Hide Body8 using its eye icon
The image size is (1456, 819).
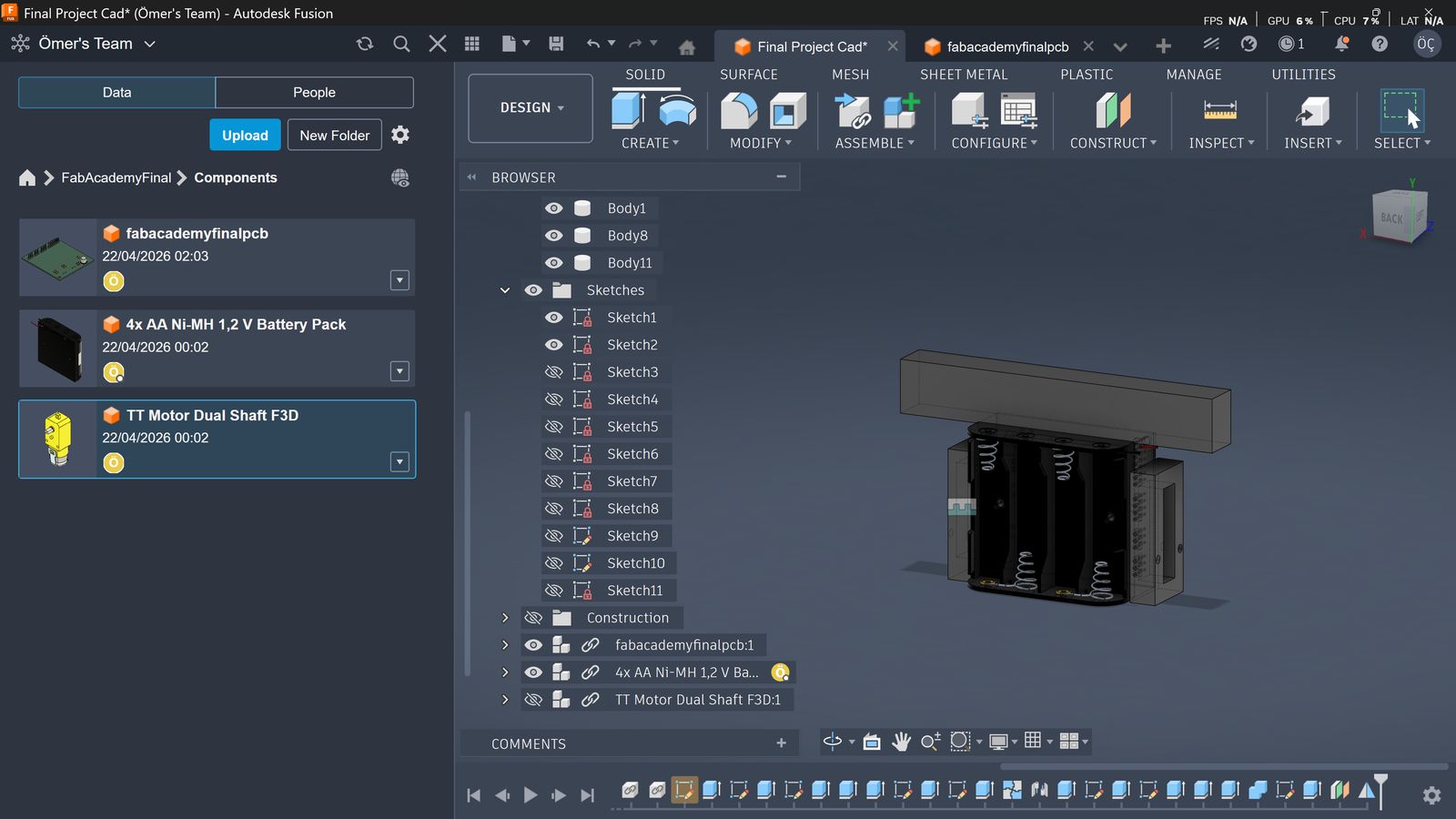pyautogui.click(x=553, y=236)
